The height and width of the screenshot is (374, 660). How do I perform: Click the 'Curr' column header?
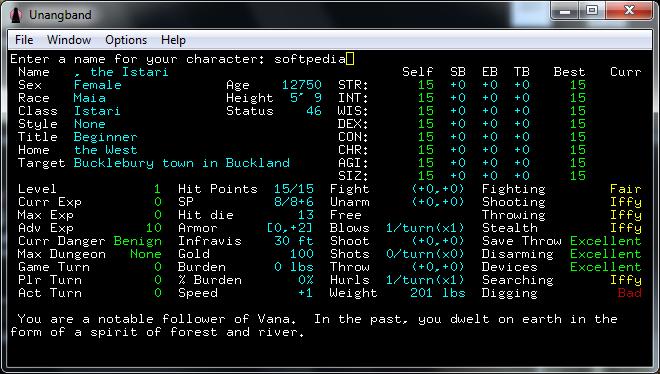(626, 72)
